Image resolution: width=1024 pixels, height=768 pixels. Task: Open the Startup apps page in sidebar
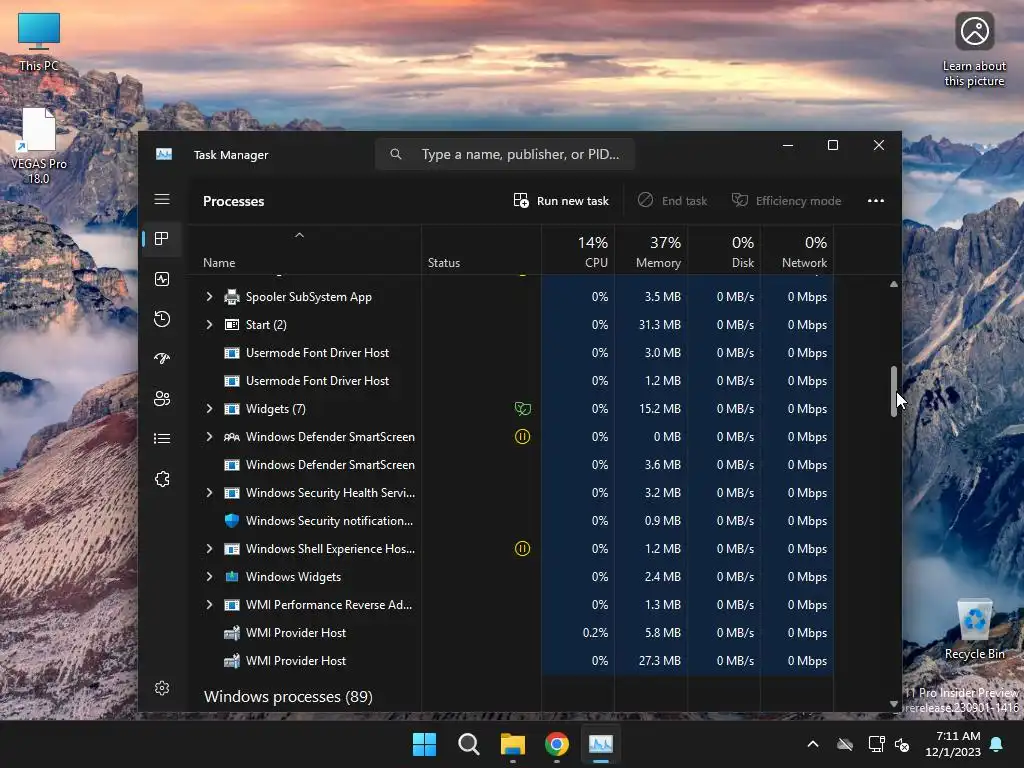[162, 359]
